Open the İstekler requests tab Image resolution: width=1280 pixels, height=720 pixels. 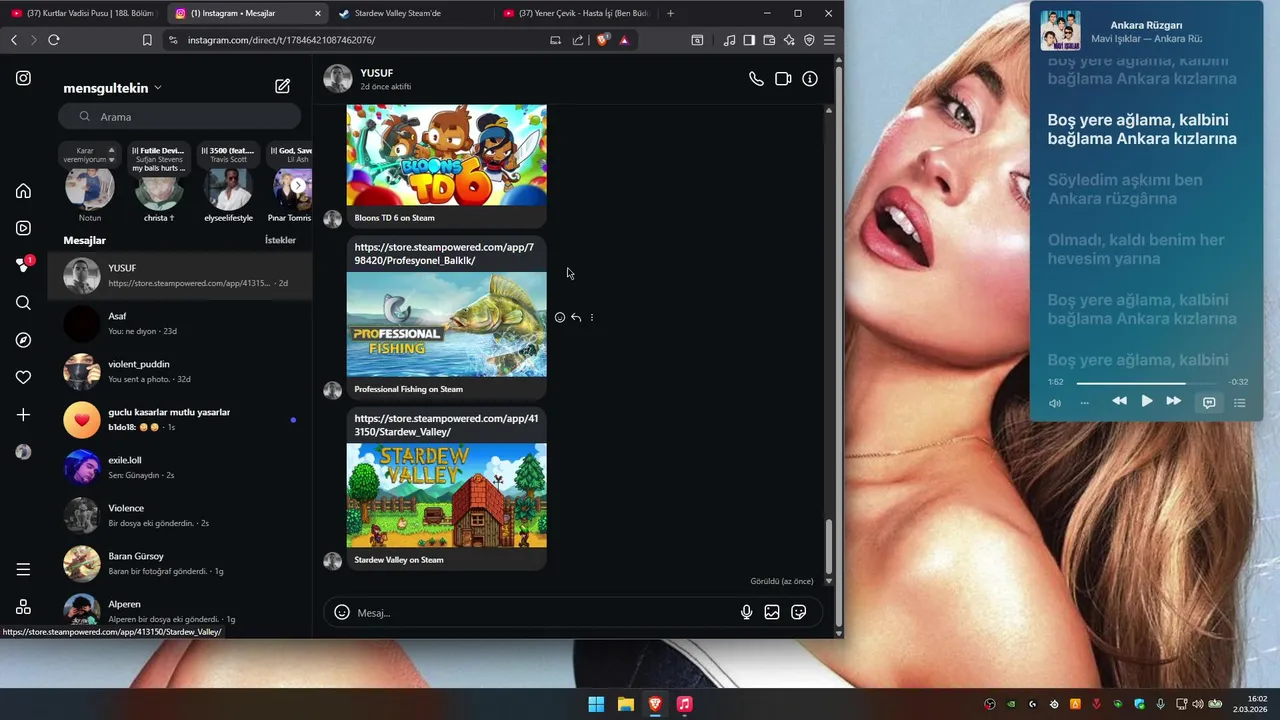pyautogui.click(x=280, y=240)
